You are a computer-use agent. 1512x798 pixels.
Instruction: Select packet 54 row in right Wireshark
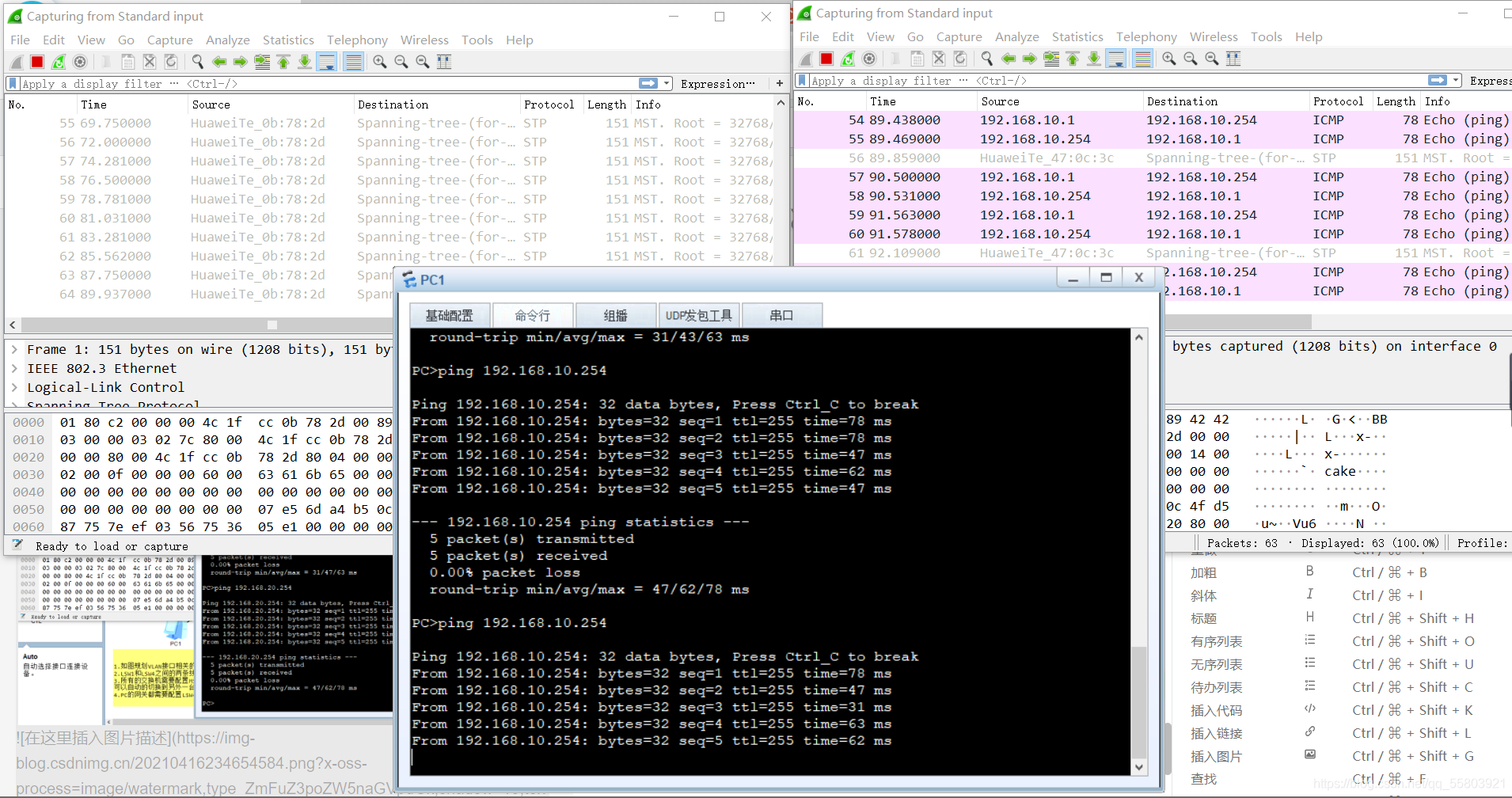pos(1153,120)
